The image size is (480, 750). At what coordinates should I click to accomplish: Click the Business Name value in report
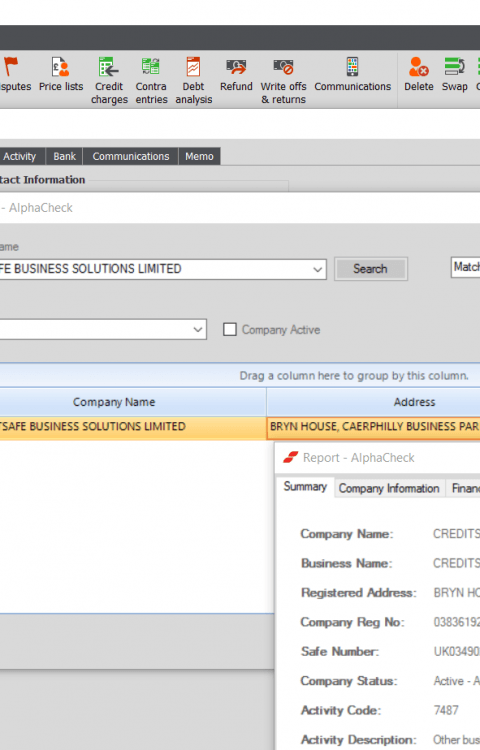(x=457, y=563)
